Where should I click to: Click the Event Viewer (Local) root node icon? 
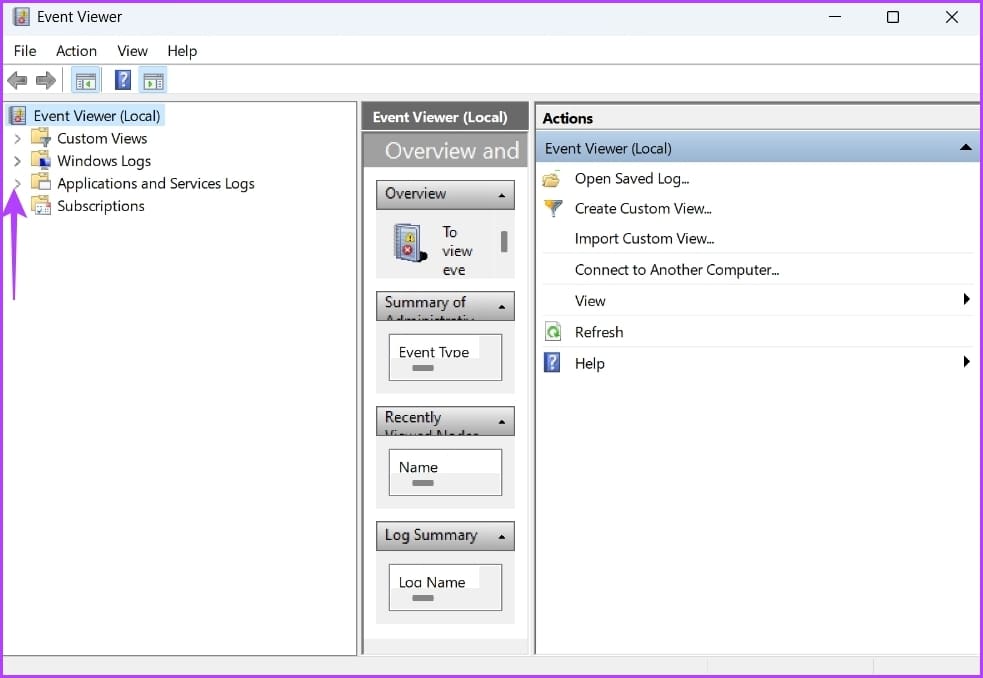(18, 115)
